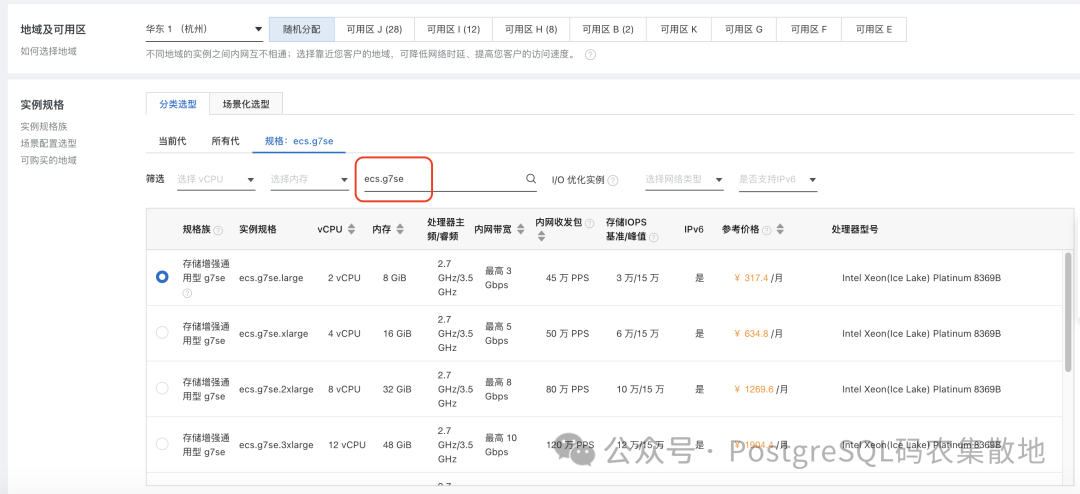The height and width of the screenshot is (494, 1080).
Task: Choose 可用区 H (8)
Action: 531,30
